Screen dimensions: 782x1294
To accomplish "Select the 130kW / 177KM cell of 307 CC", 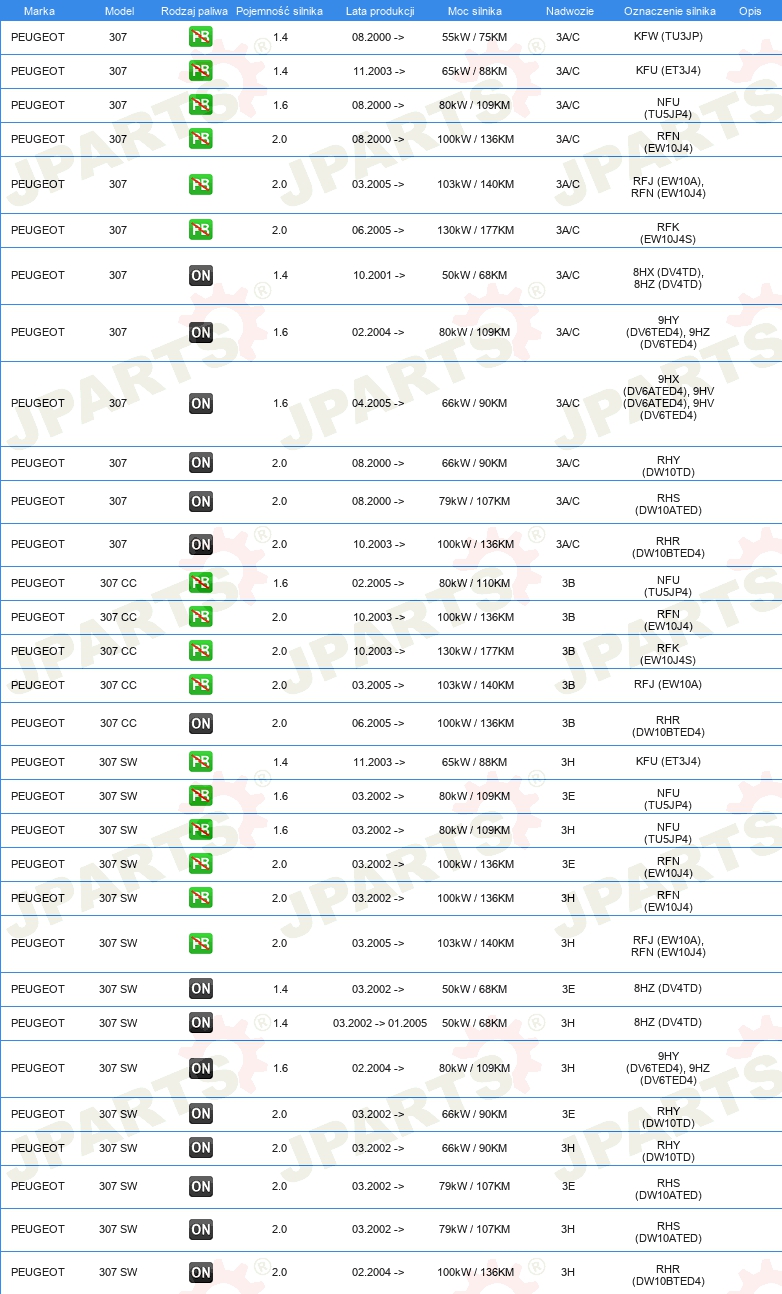I will tap(476, 651).
